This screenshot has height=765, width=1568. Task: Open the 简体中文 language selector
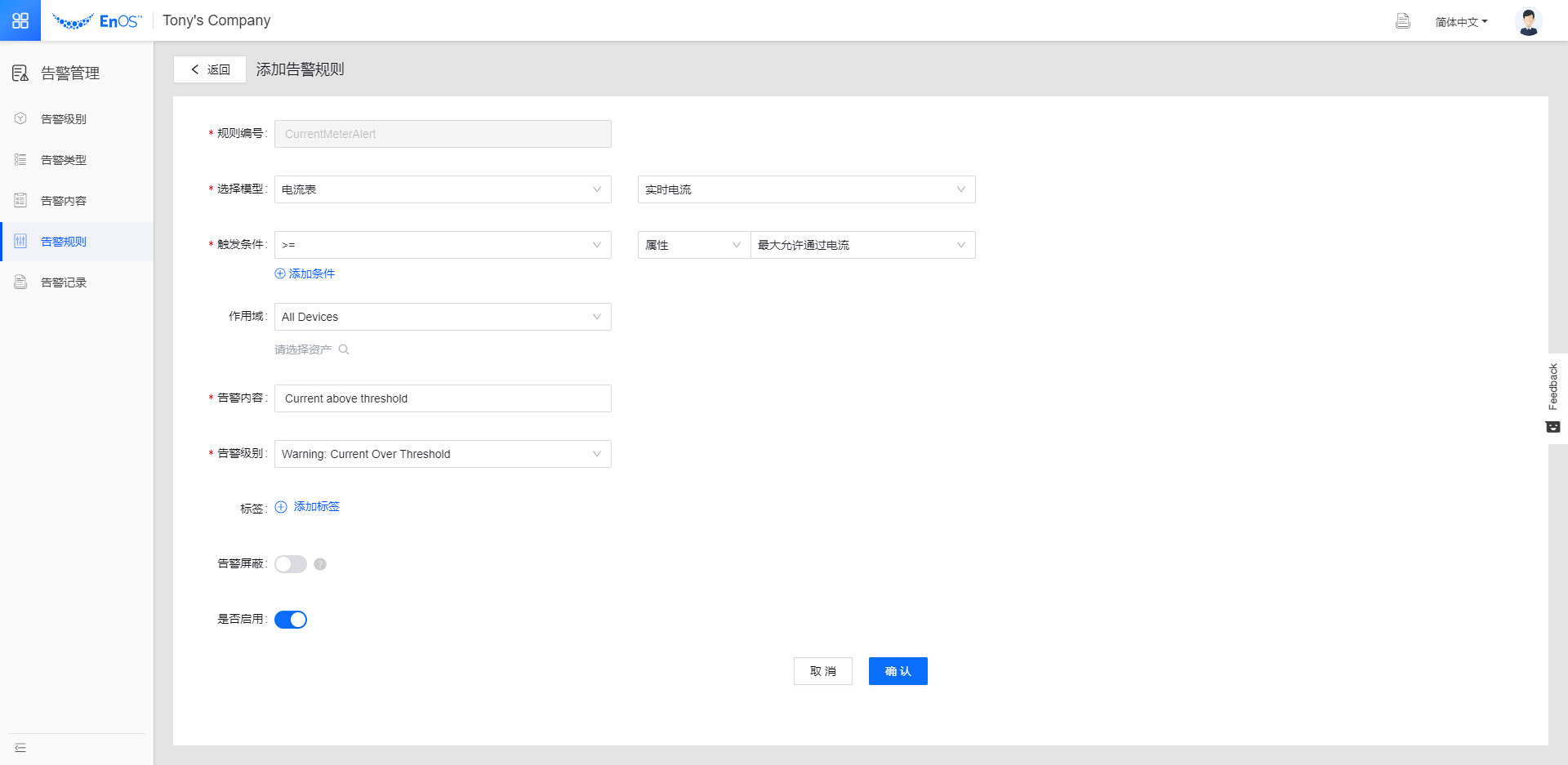coord(1461,22)
